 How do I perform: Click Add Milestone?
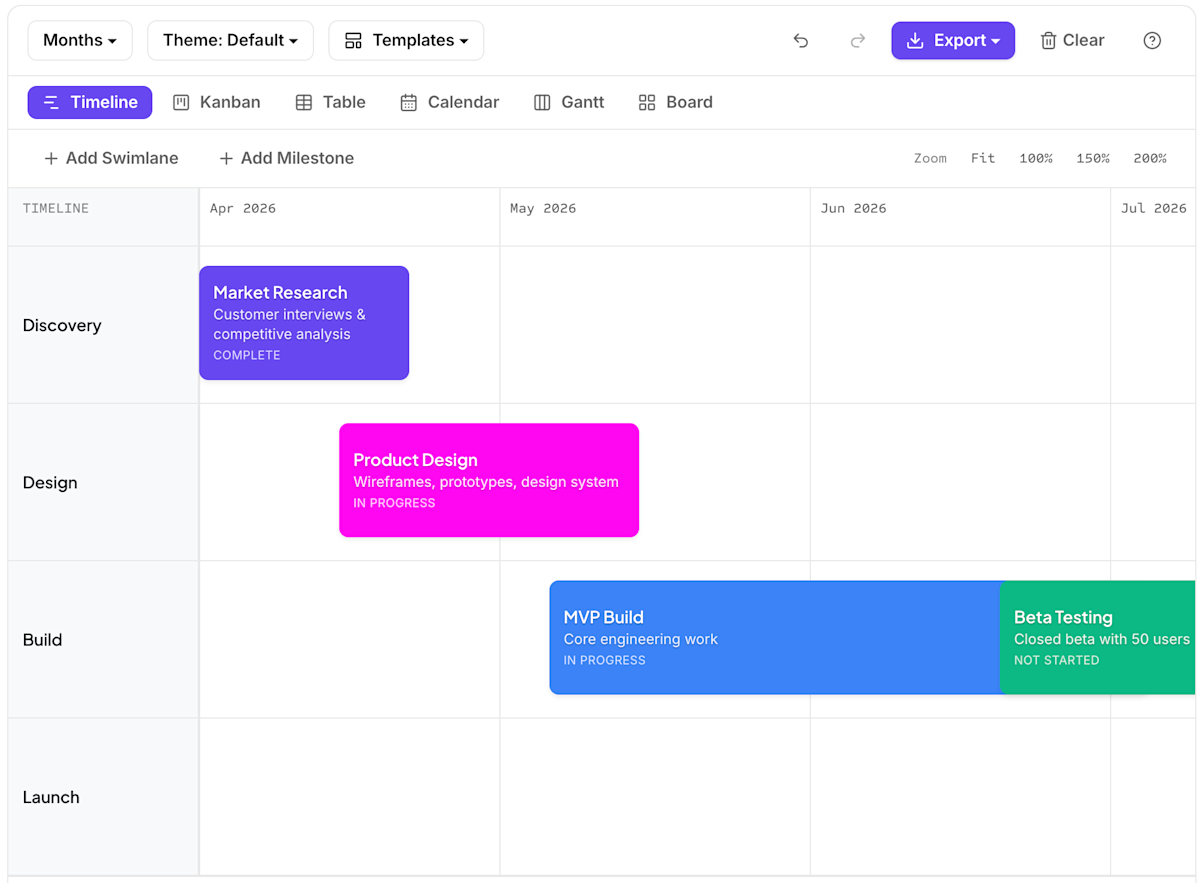[x=286, y=158]
